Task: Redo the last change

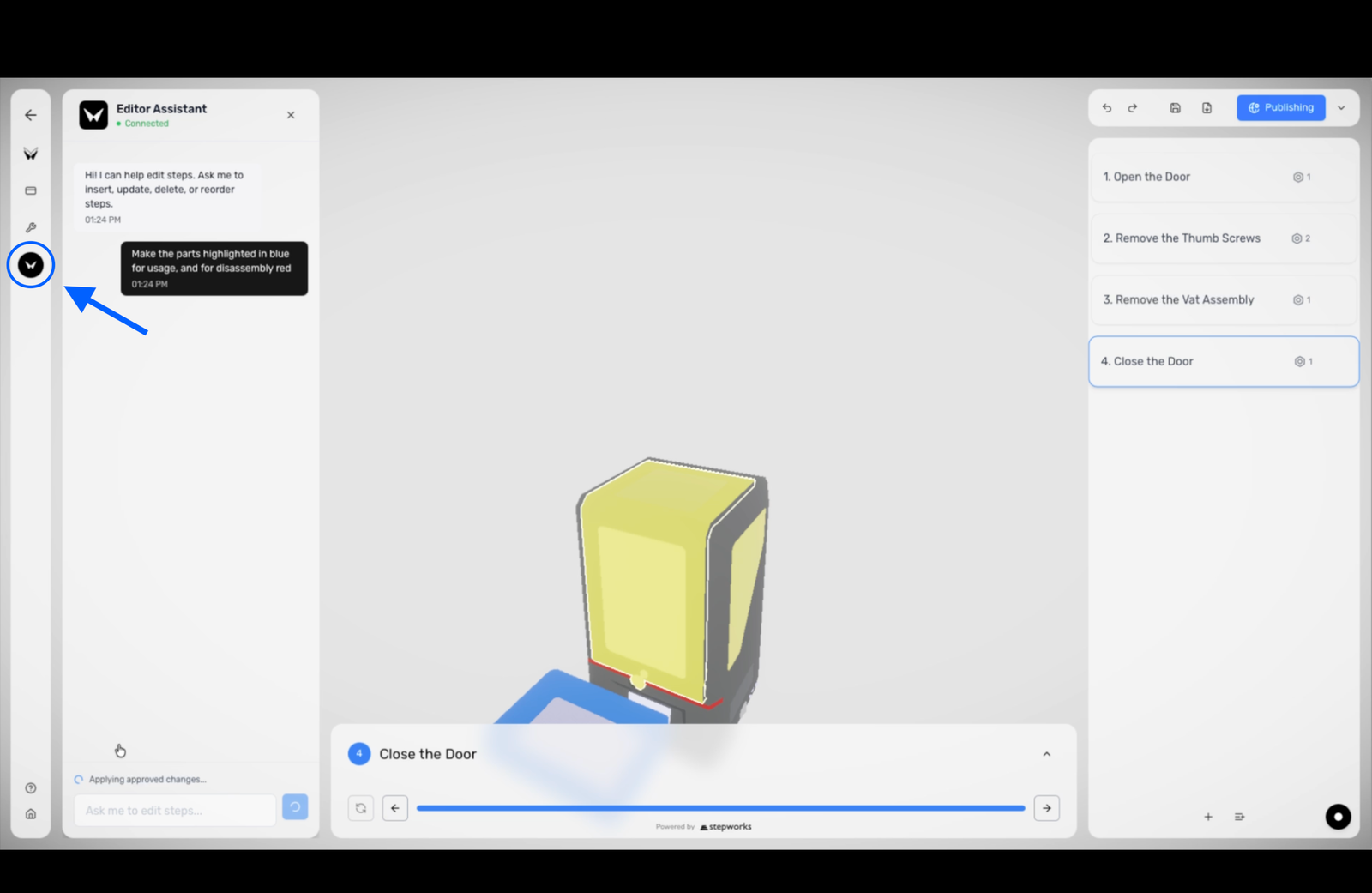Action: 1133,108
